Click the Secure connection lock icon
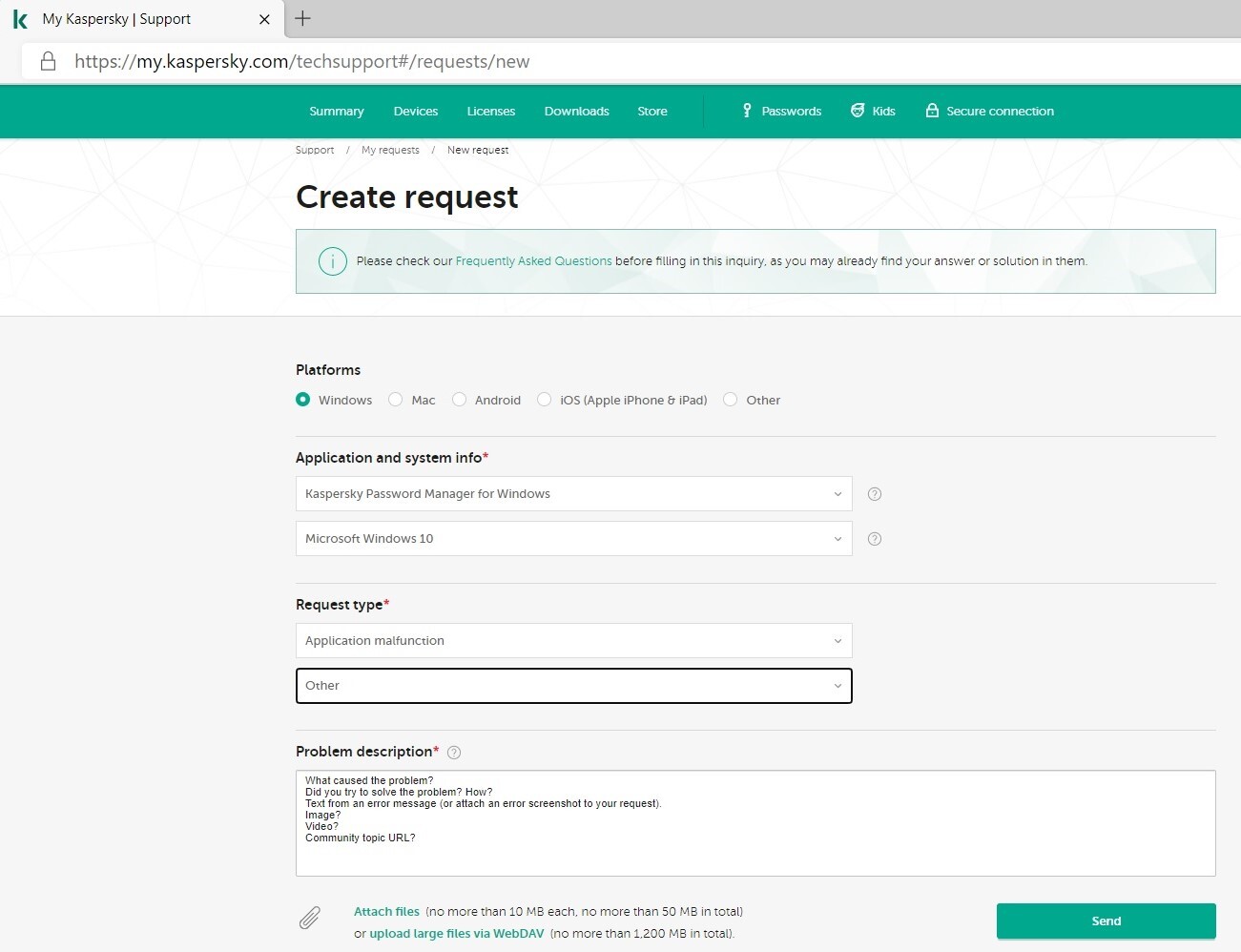 coord(932,111)
